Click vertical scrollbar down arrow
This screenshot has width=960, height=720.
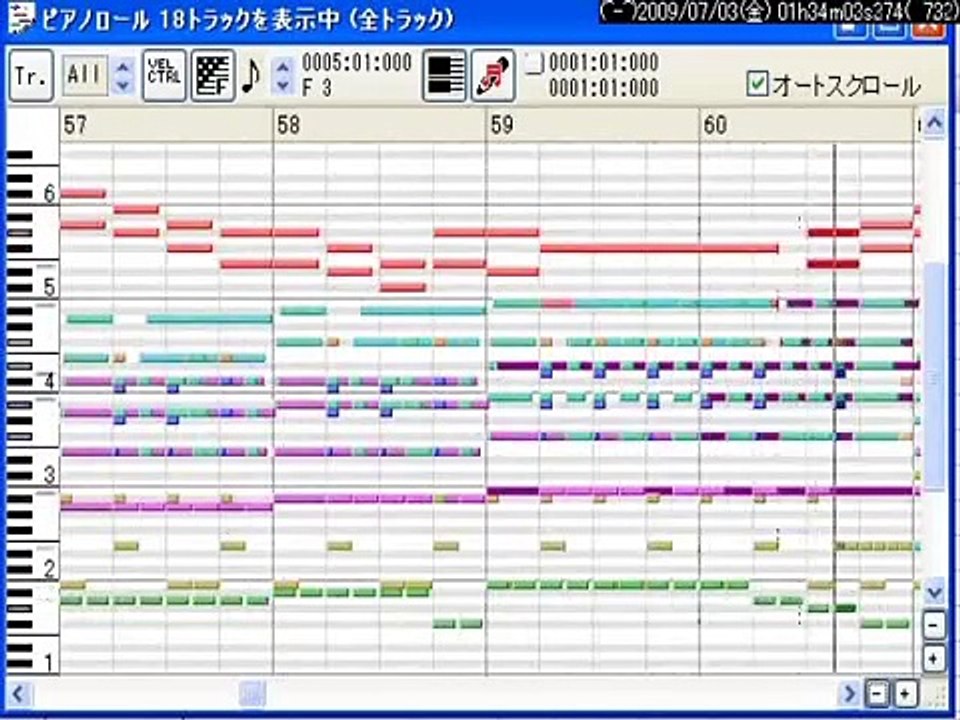point(934,592)
